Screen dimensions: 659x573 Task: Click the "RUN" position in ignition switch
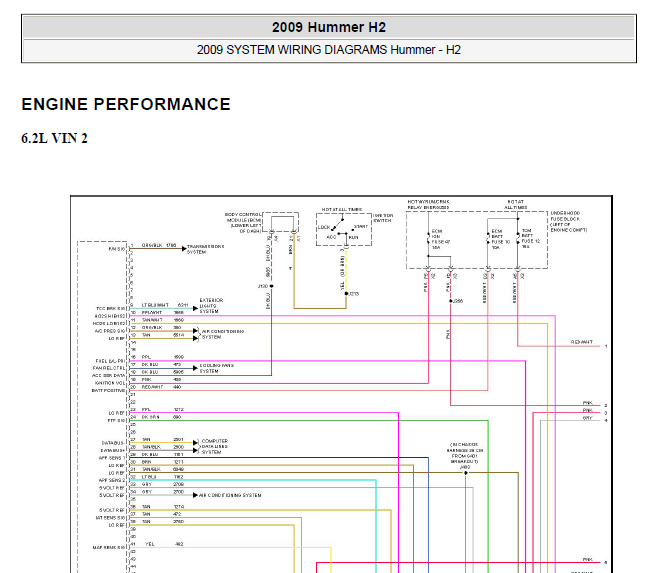(x=353, y=238)
